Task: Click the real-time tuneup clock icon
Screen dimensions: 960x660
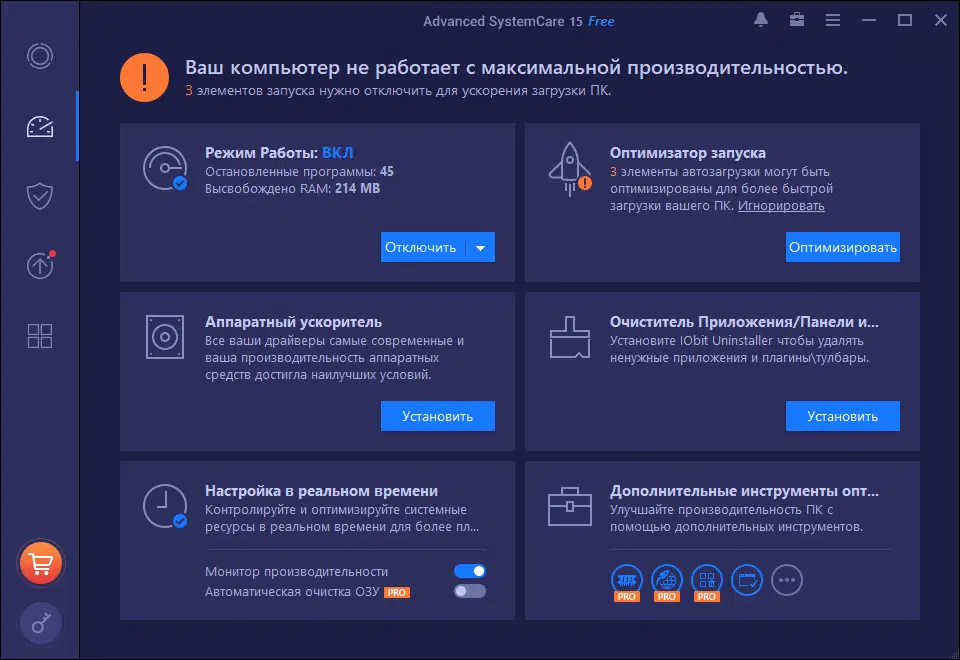Action: pos(165,506)
